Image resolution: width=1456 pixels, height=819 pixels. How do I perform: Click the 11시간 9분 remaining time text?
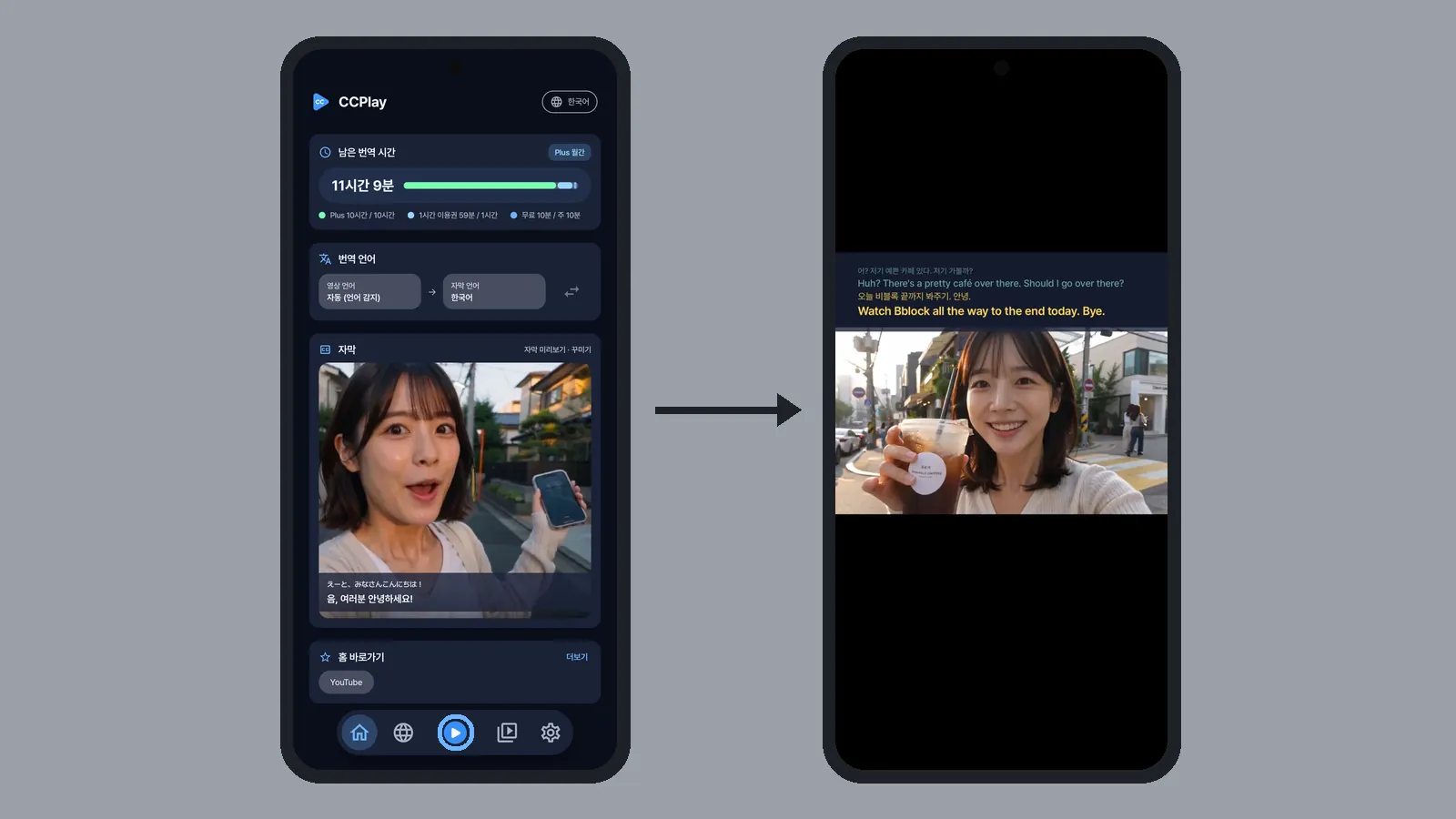(362, 186)
